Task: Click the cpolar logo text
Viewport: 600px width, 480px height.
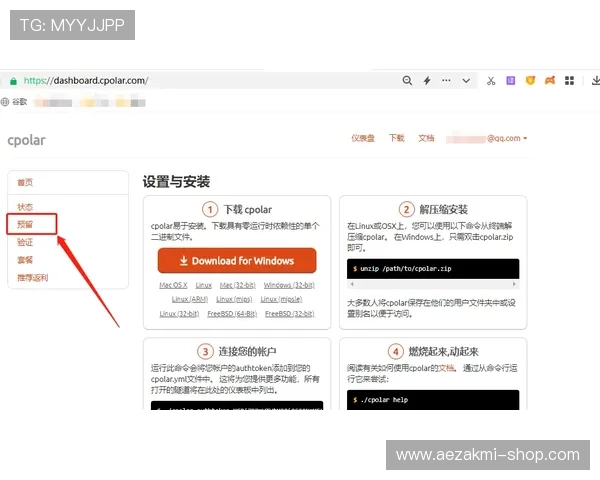Action: 26,140
